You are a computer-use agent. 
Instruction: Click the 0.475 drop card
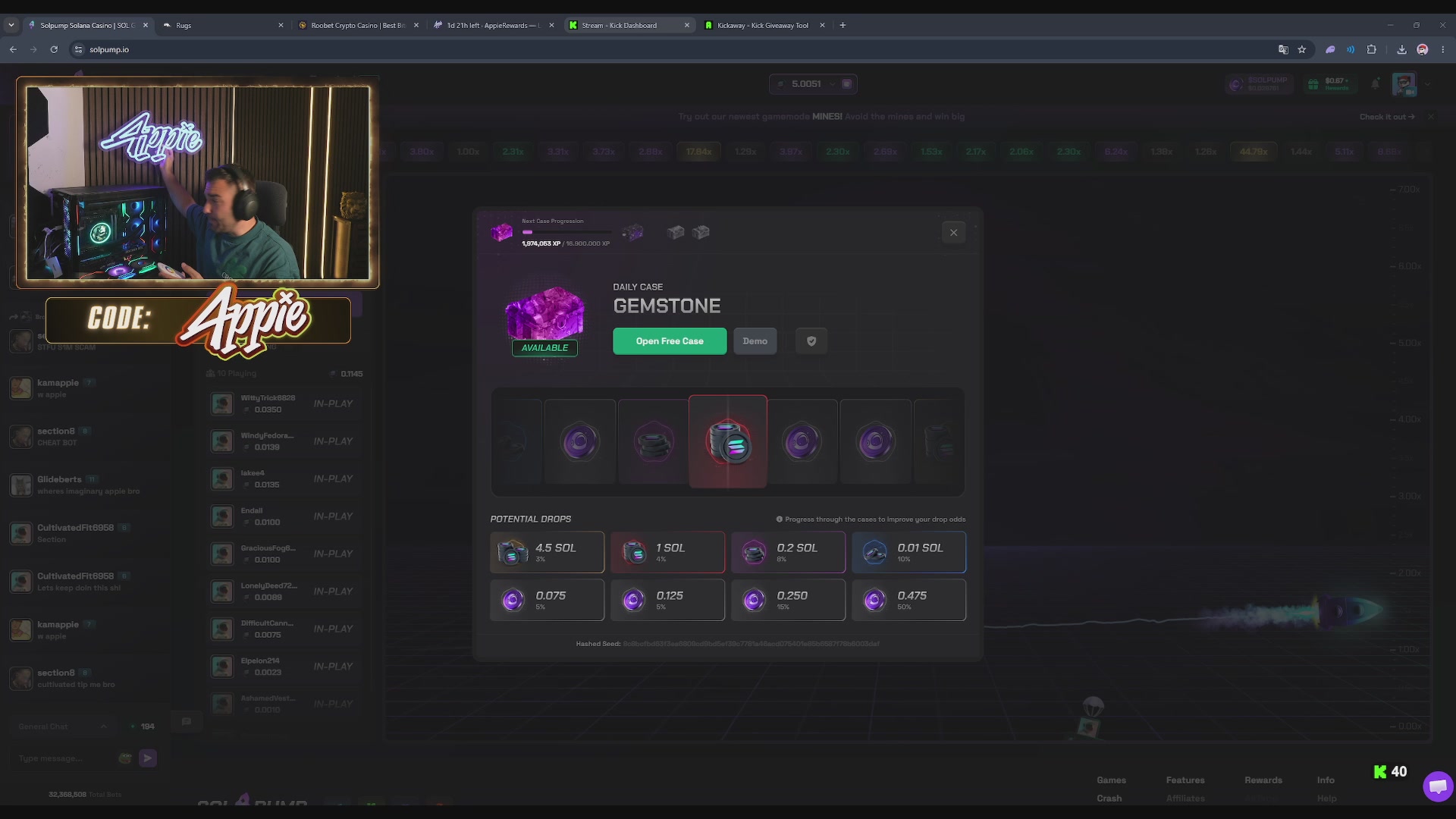(x=908, y=600)
